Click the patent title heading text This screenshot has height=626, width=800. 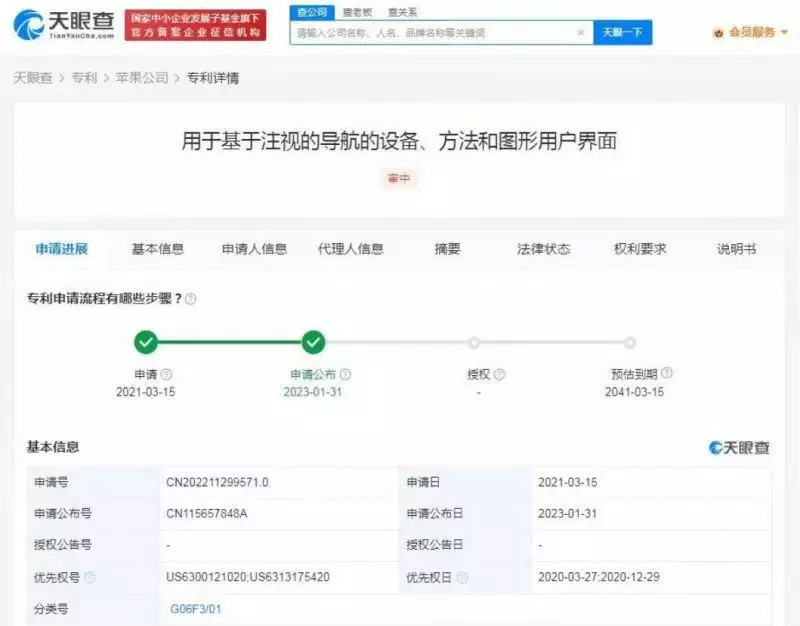pyautogui.click(x=399, y=141)
